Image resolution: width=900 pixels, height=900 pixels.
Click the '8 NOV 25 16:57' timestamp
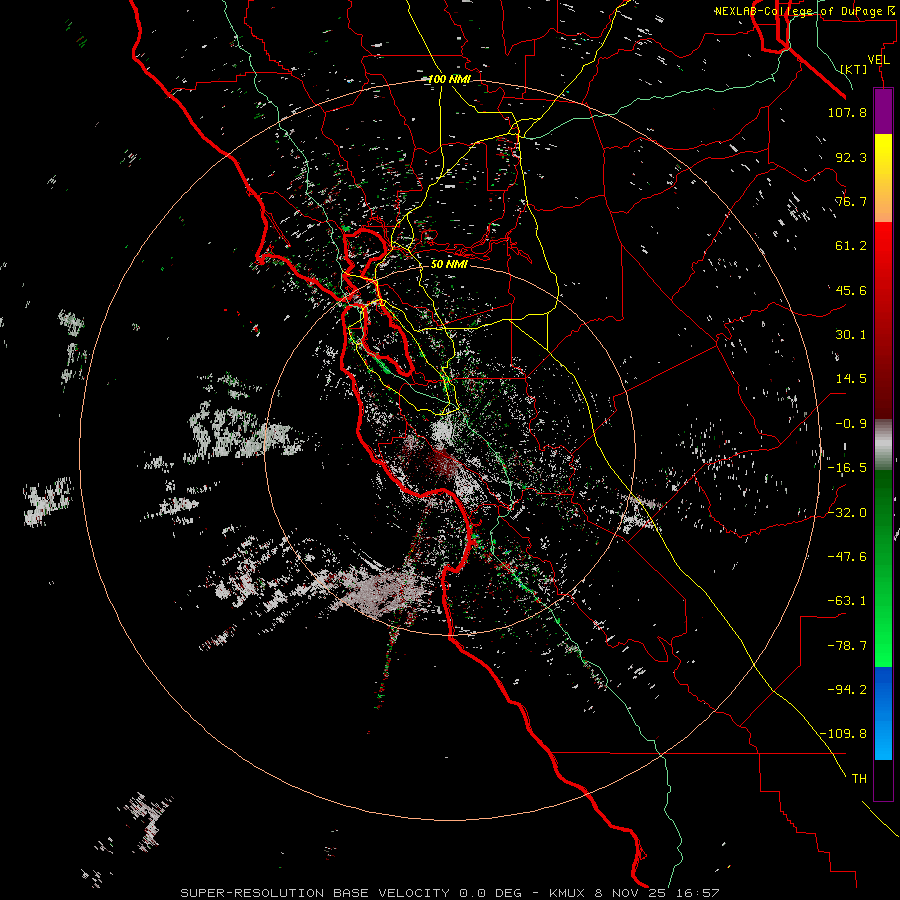pos(658,893)
